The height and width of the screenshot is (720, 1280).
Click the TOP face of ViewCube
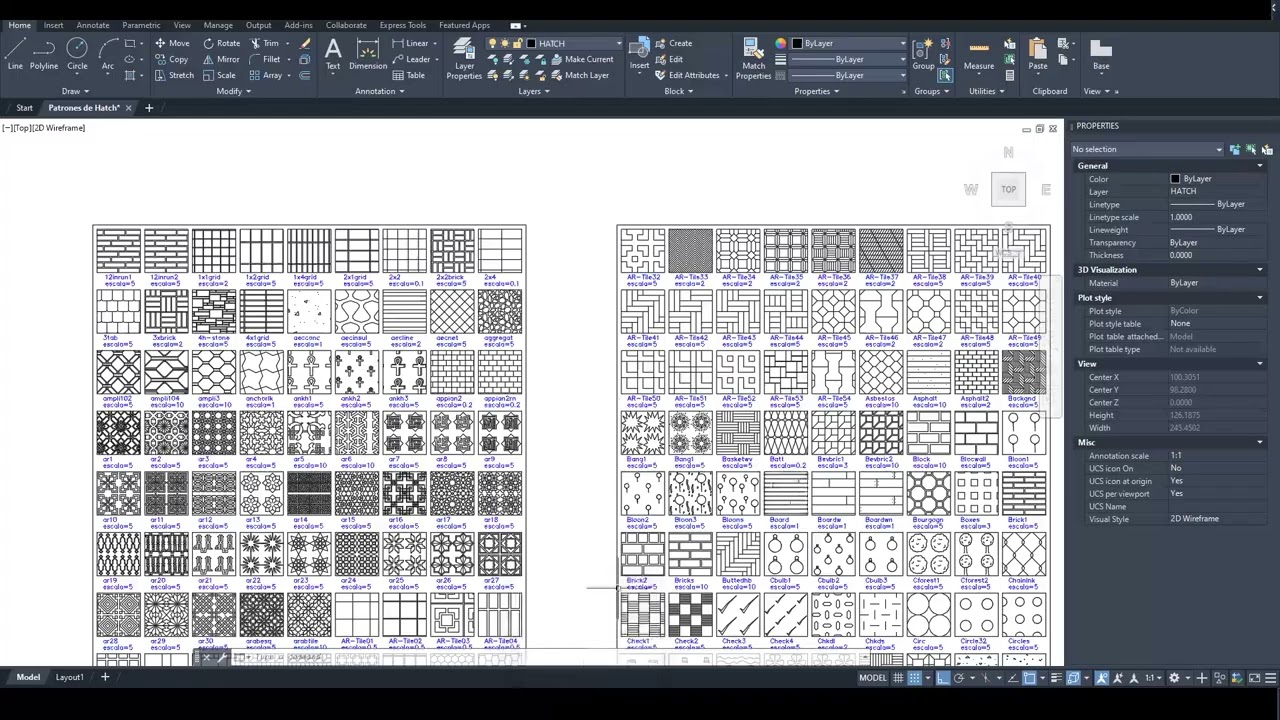point(1008,189)
